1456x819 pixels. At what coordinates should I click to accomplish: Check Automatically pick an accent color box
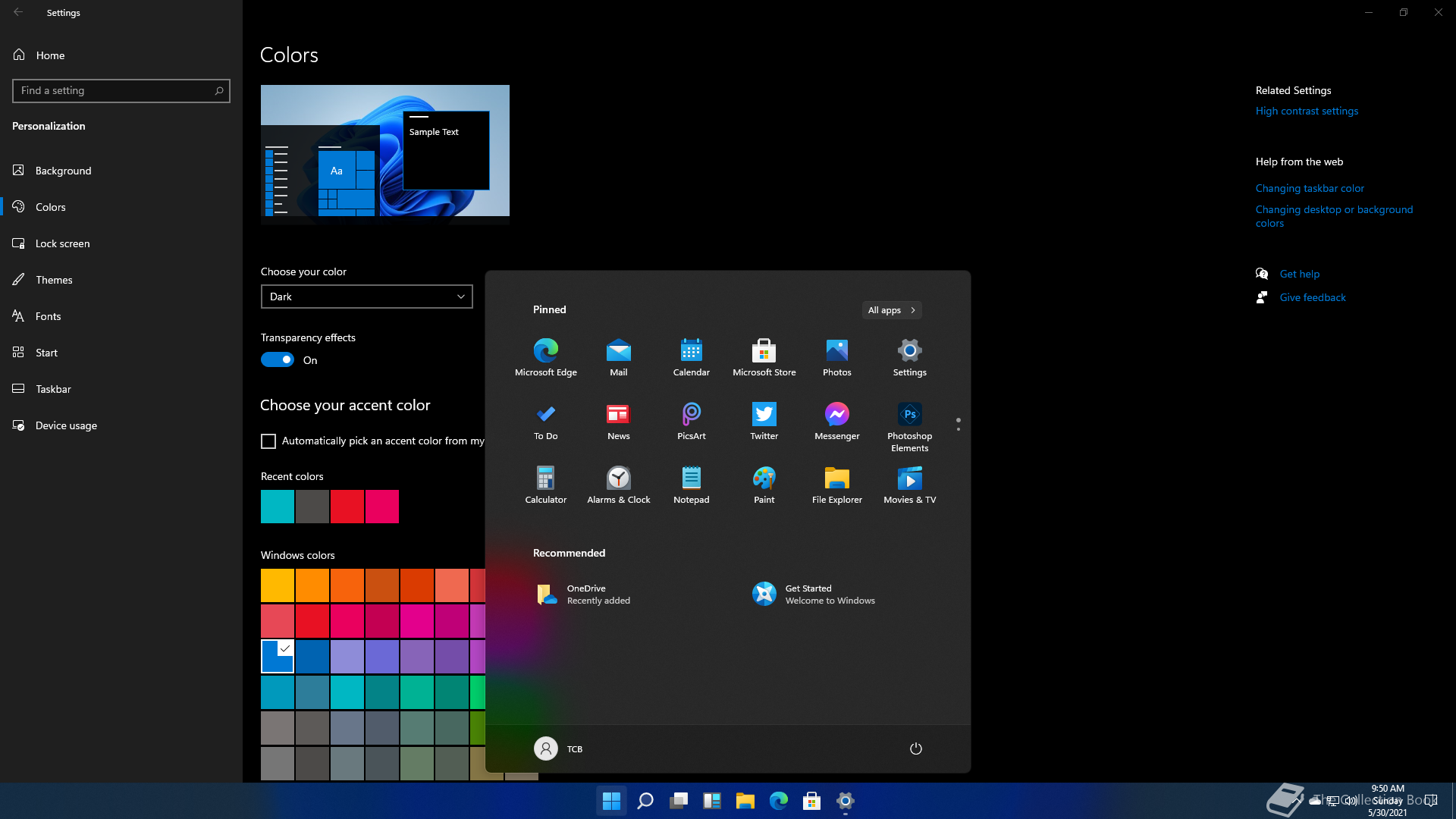click(268, 441)
